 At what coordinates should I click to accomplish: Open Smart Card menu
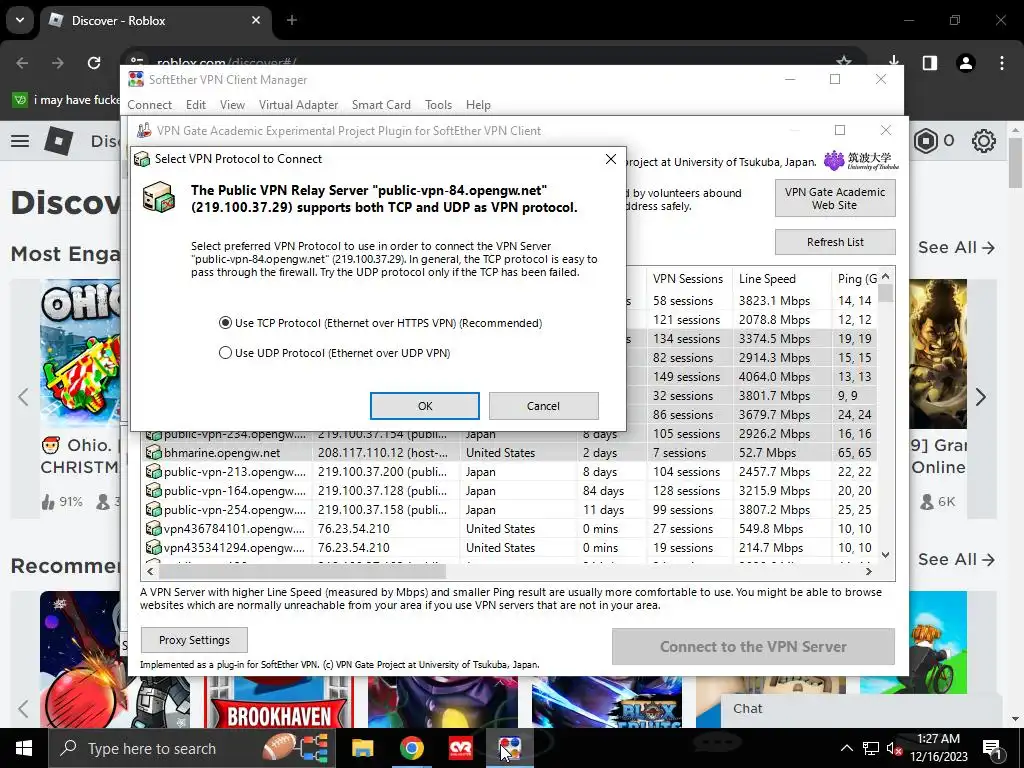(x=381, y=104)
